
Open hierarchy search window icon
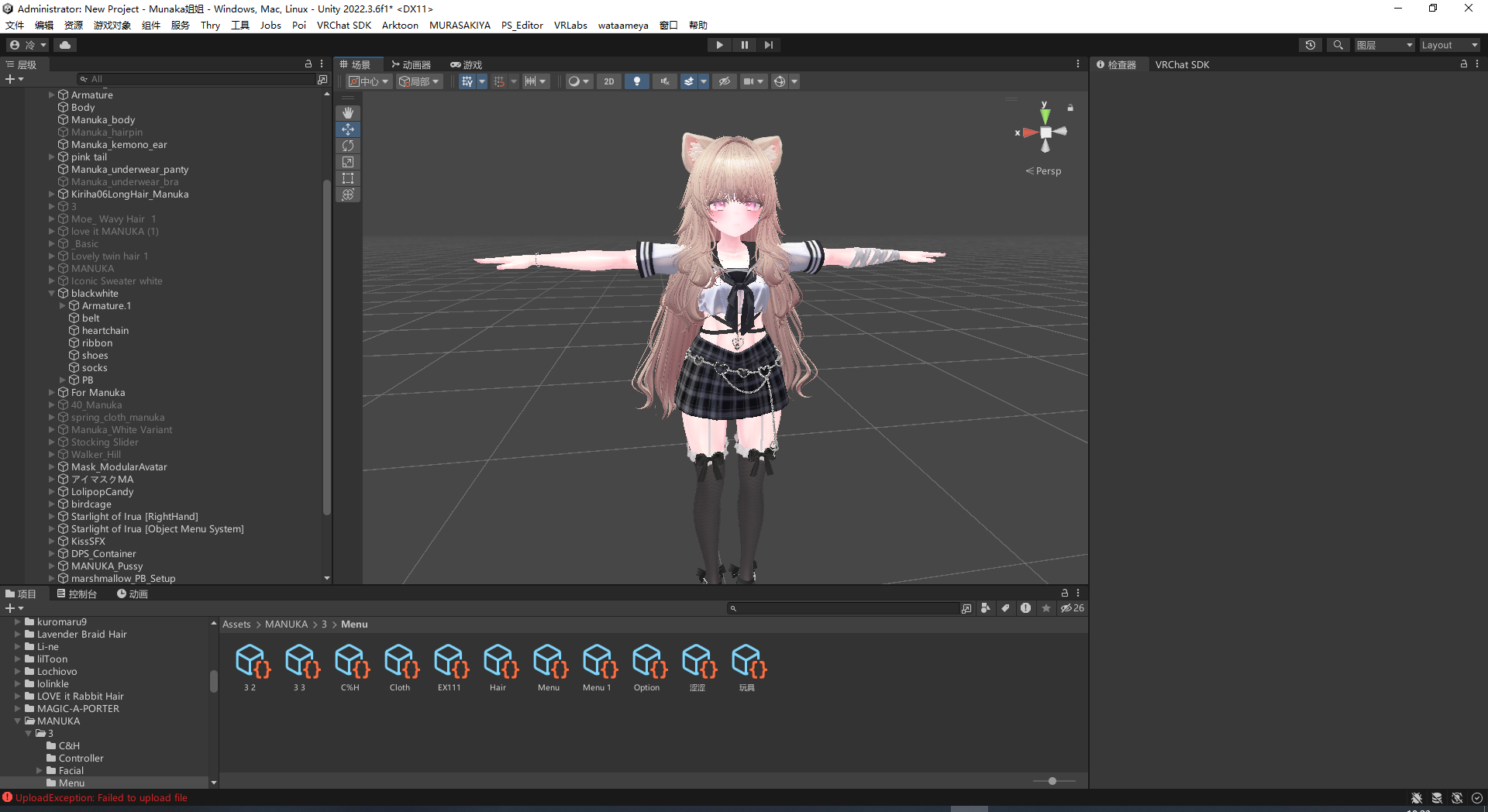tap(322, 79)
